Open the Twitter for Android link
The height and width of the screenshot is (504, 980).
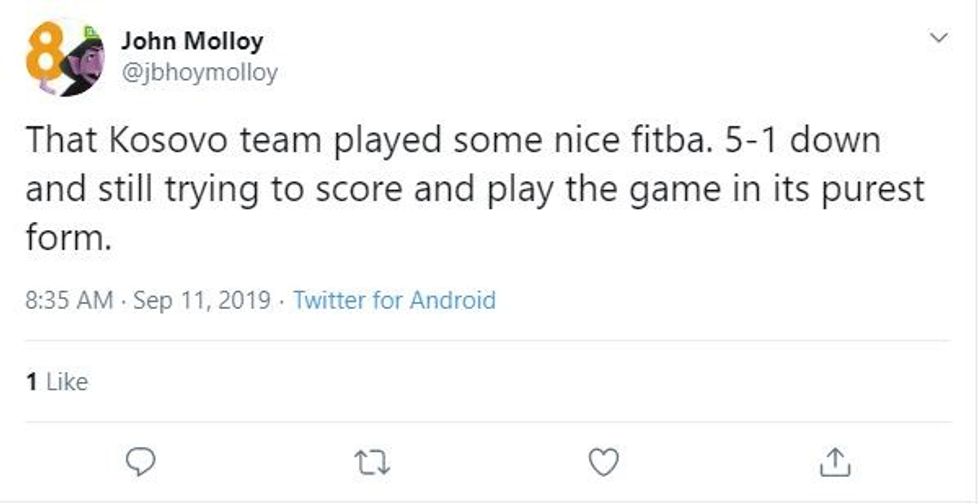coord(394,300)
